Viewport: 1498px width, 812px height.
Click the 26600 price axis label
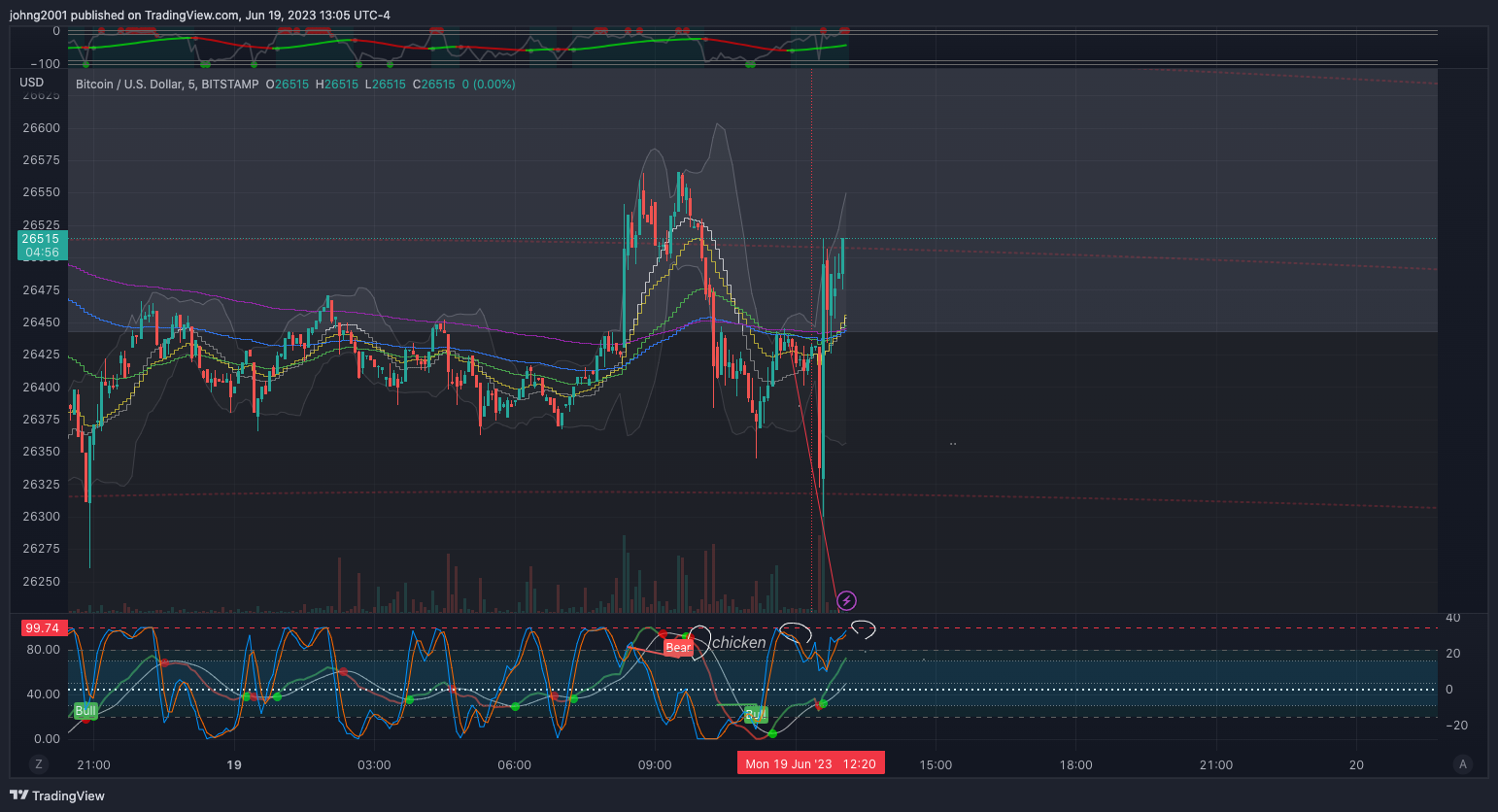(x=42, y=128)
